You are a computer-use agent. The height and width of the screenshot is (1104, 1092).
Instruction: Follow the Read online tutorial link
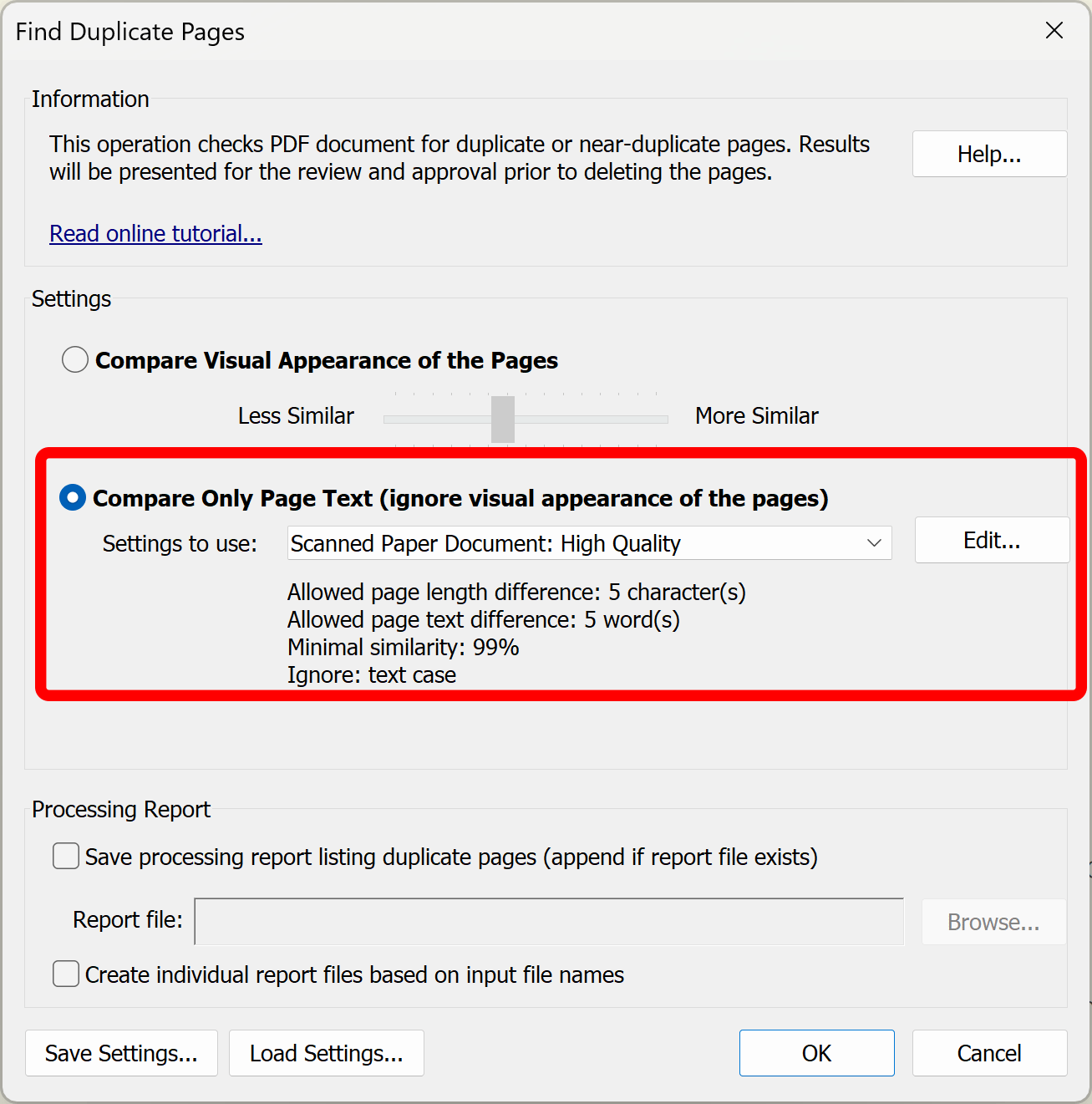click(x=155, y=233)
